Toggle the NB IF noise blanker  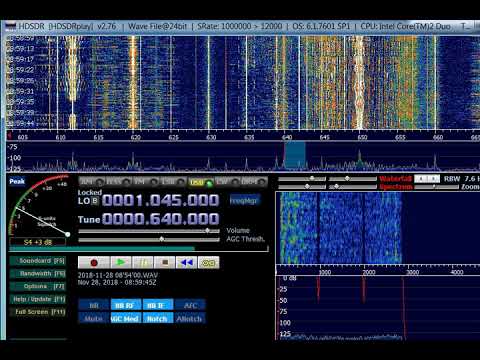(x=157, y=305)
